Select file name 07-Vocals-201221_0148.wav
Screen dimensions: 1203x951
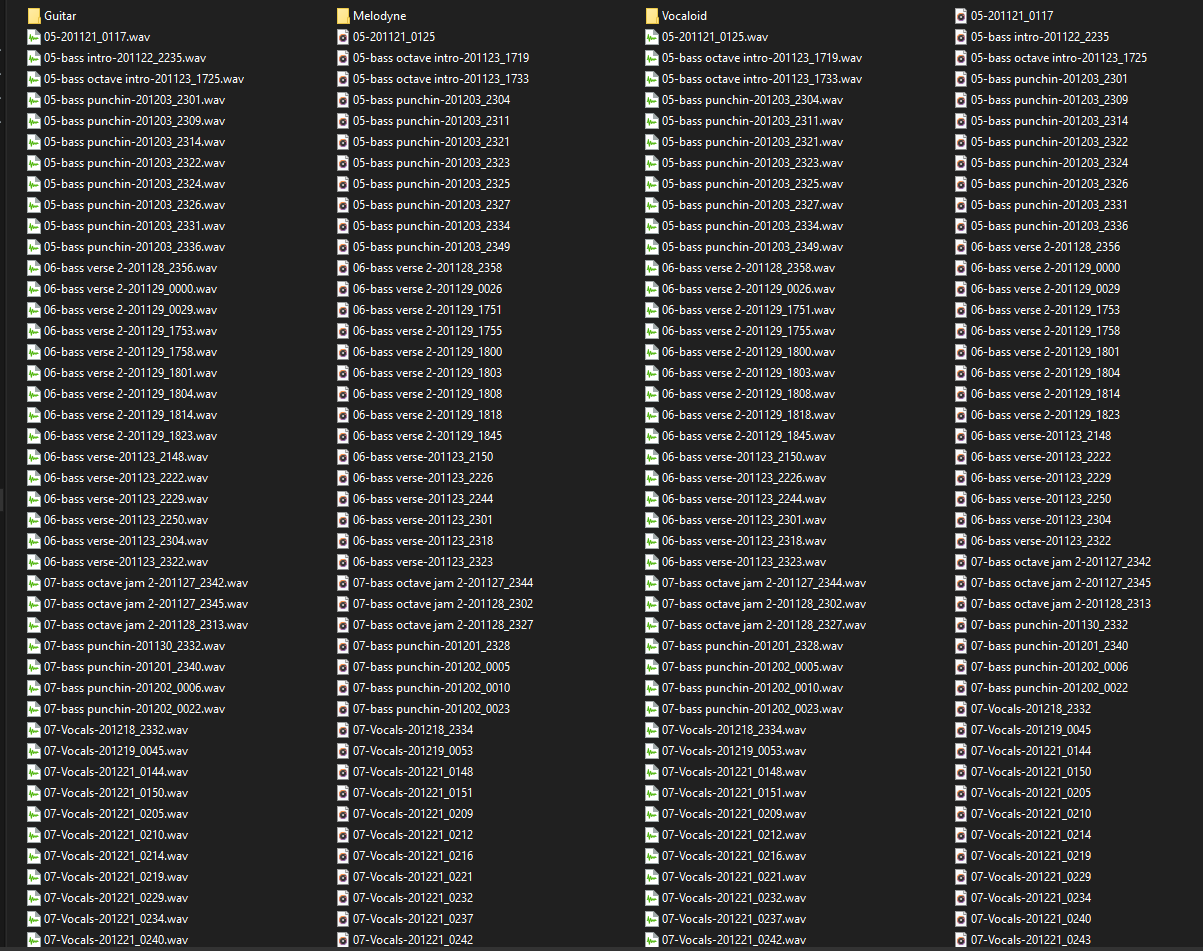(734, 772)
